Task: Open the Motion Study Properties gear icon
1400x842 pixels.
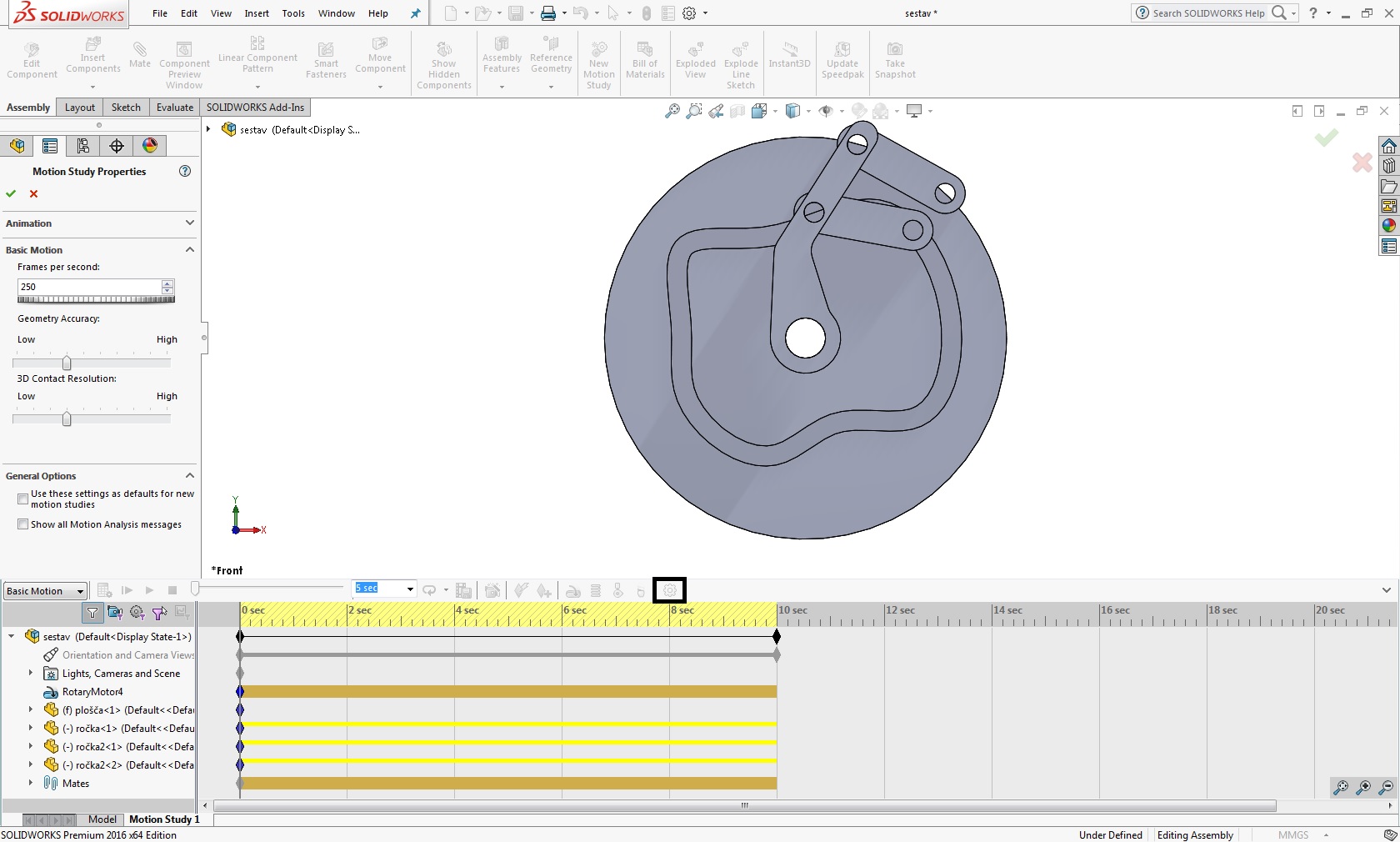Action: tap(669, 590)
